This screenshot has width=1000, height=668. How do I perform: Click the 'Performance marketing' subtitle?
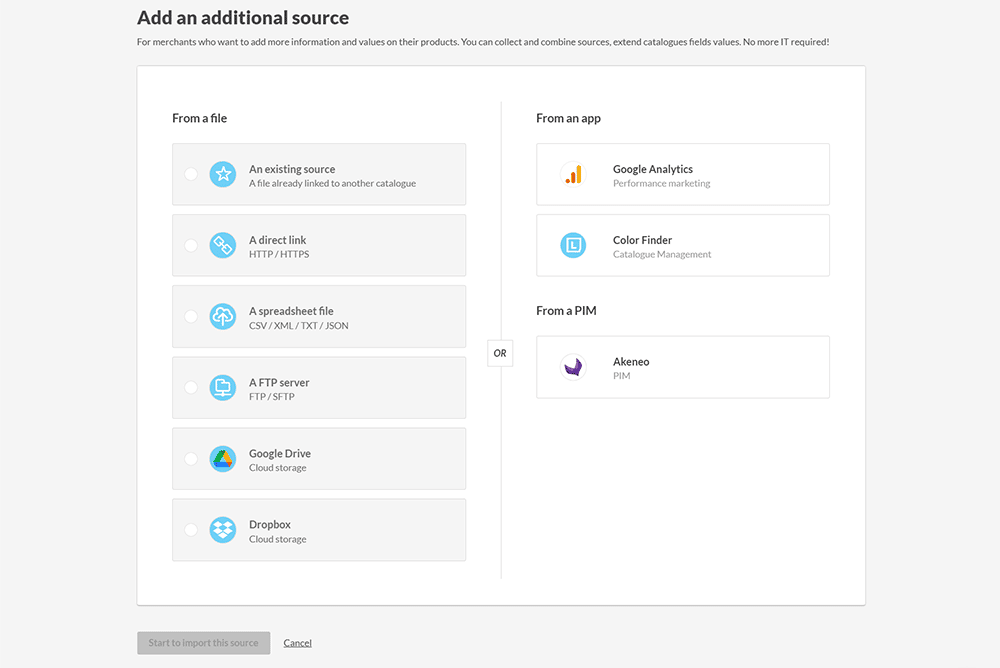[661, 183]
